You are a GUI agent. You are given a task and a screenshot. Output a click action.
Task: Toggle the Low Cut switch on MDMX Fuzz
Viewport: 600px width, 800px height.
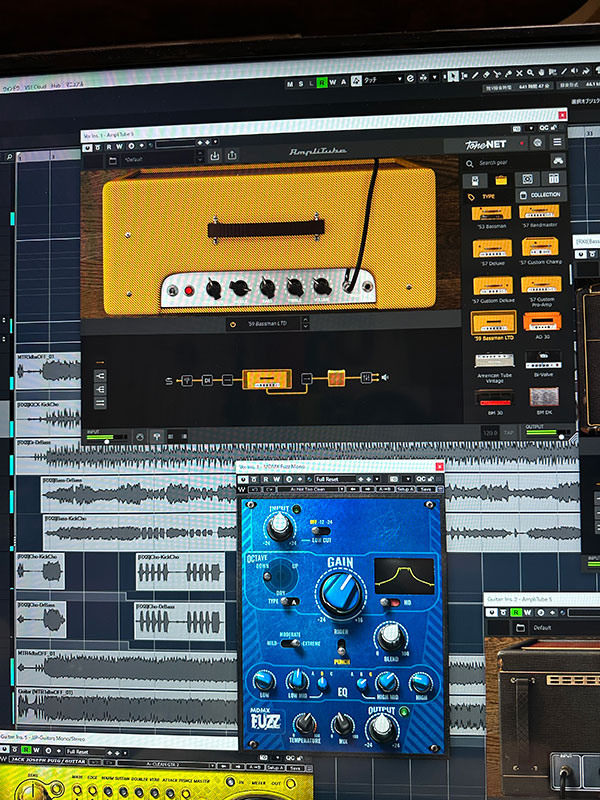pyautogui.click(x=320, y=531)
